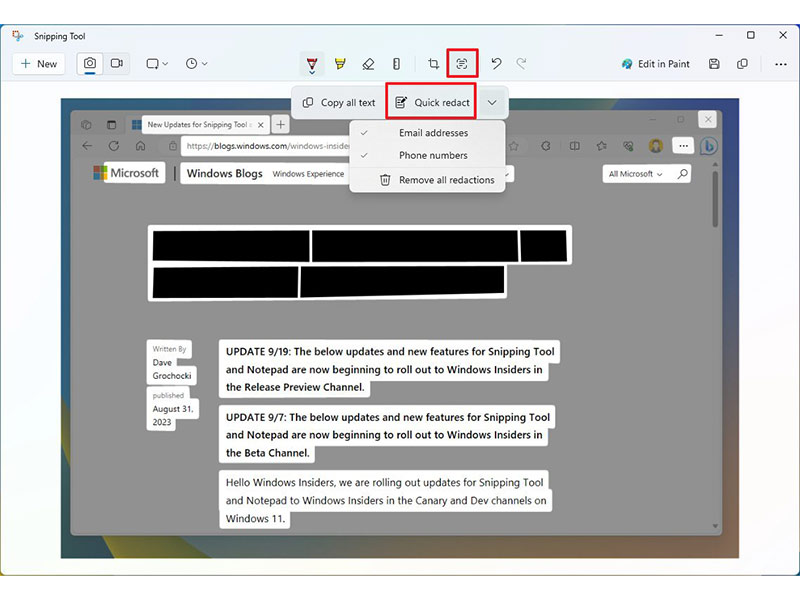Click the Edge favorites star-list icon
800x600 pixels.
(601, 146)
